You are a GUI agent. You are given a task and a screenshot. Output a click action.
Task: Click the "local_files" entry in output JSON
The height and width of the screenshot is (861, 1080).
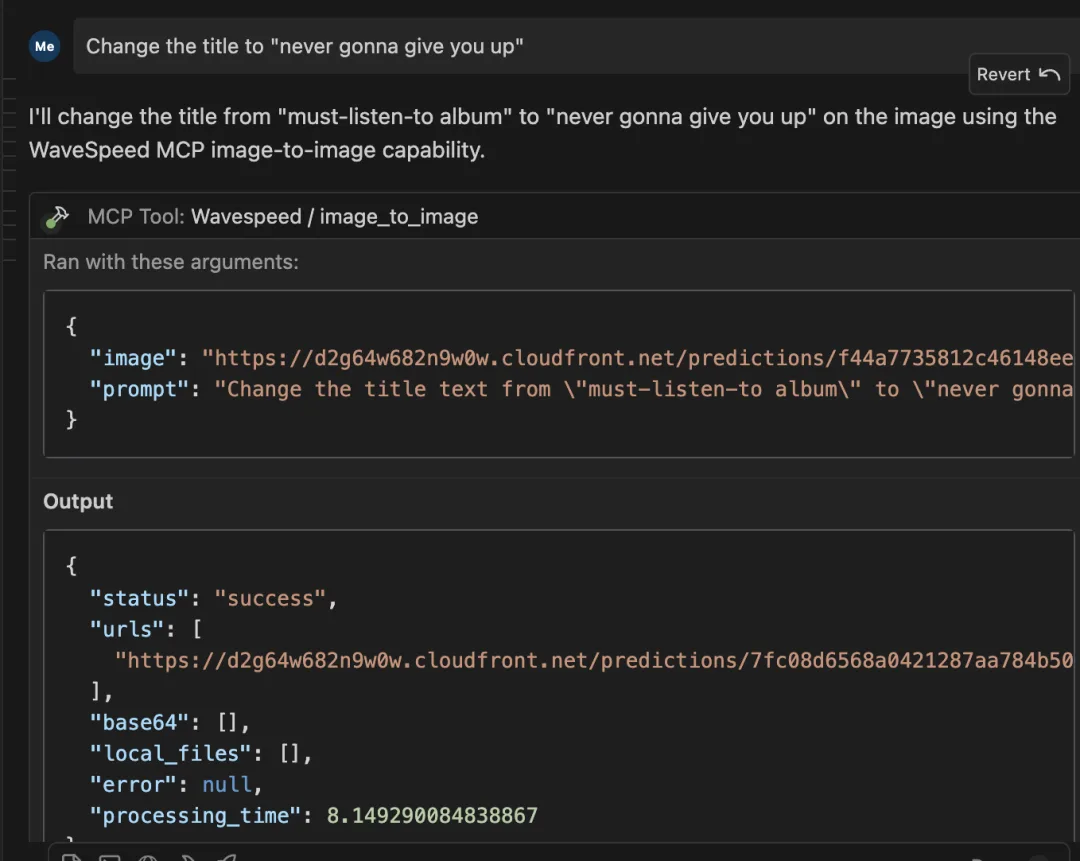(x=200, y=754)
